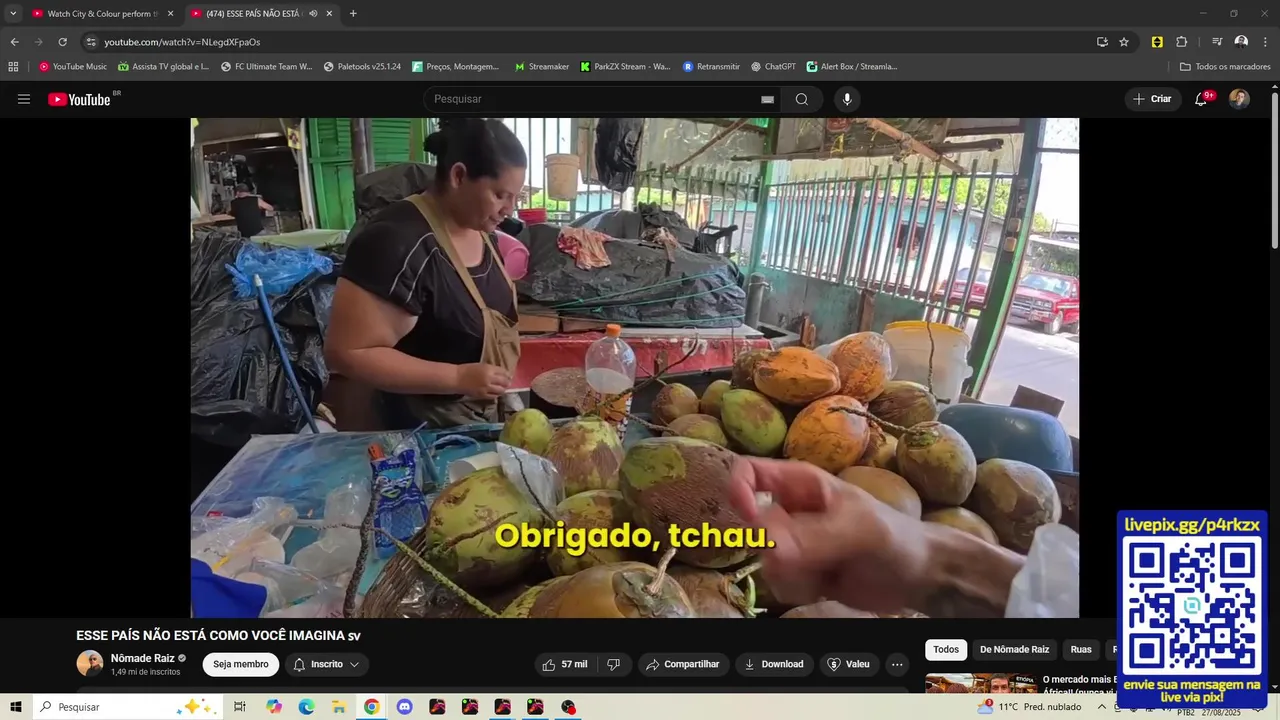The width and height of the screenshot is (1280, 720).
Task: Open Copilot from the taskbar
Action: (x=274, y=707)
